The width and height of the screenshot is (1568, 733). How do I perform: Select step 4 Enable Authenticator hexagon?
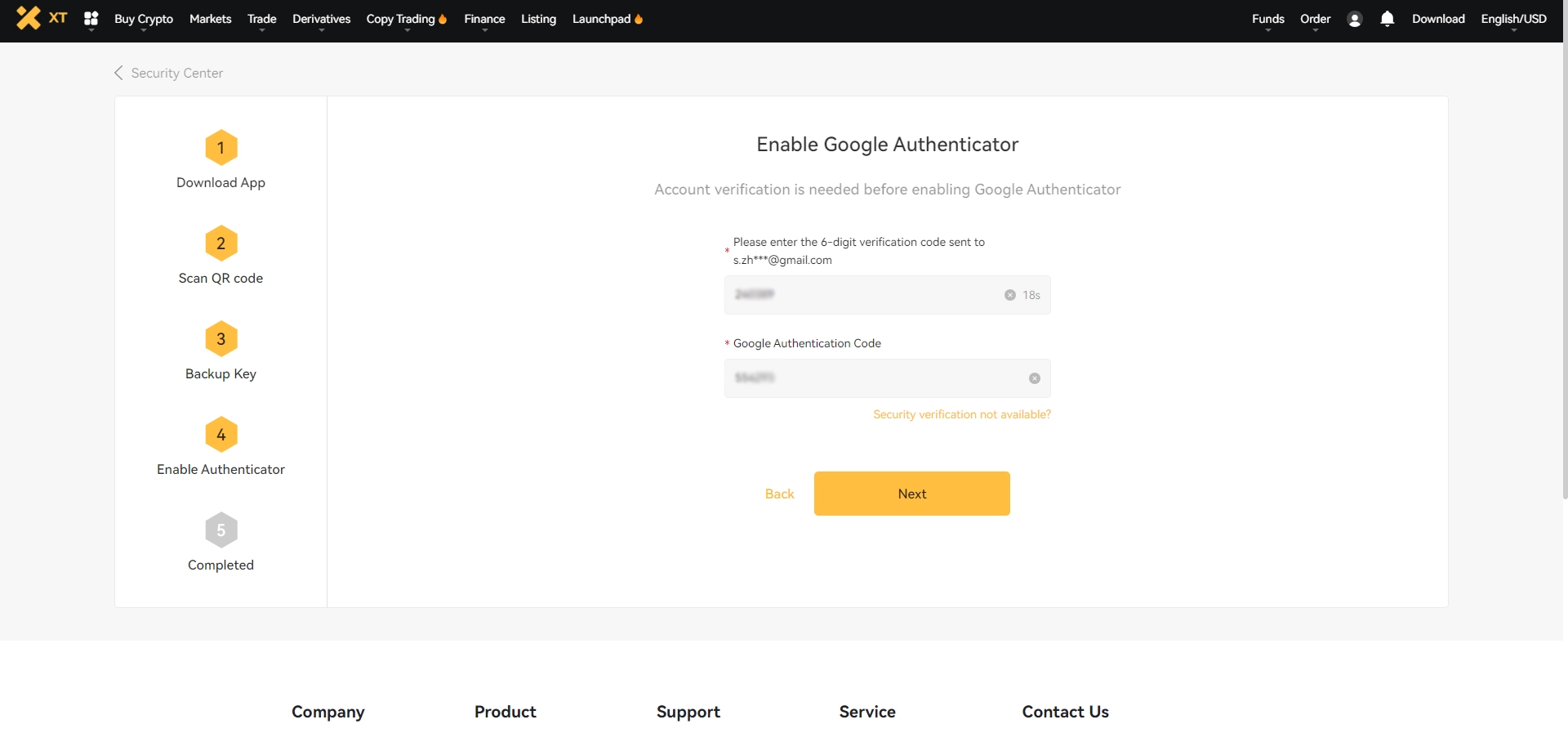coord(221,435)
